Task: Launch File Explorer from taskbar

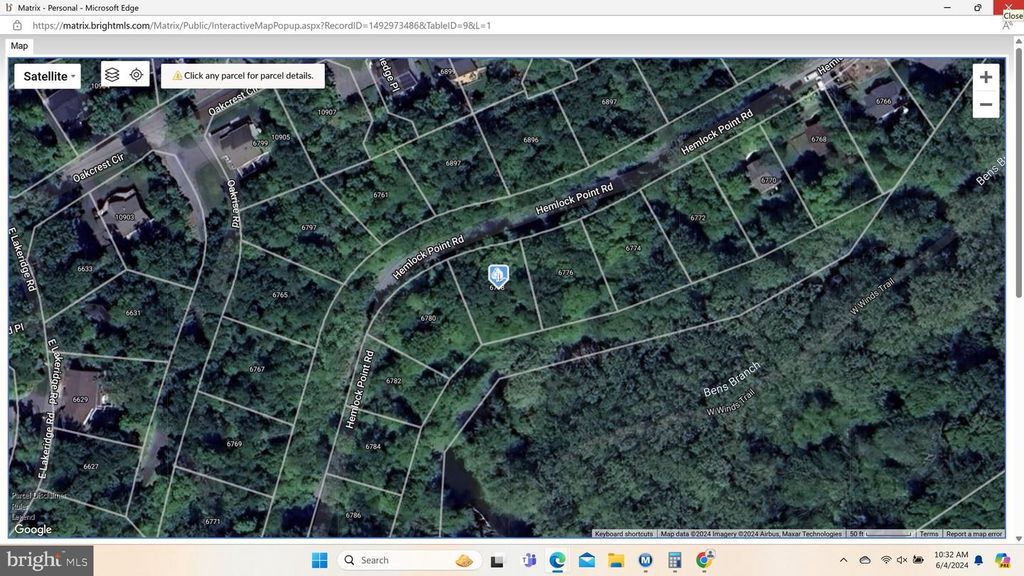Action: 616,560
